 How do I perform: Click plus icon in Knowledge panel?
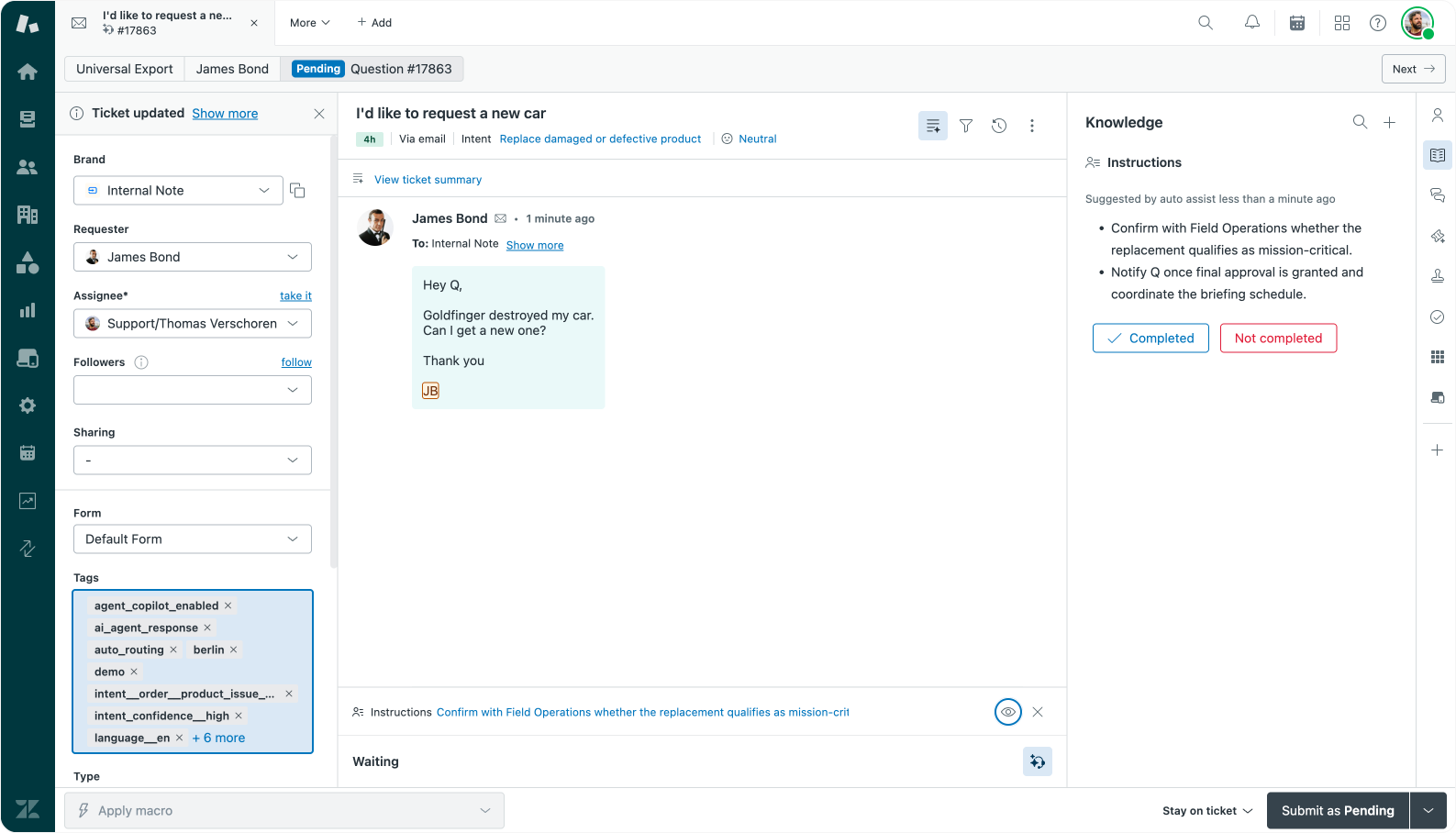[1390, 122]
